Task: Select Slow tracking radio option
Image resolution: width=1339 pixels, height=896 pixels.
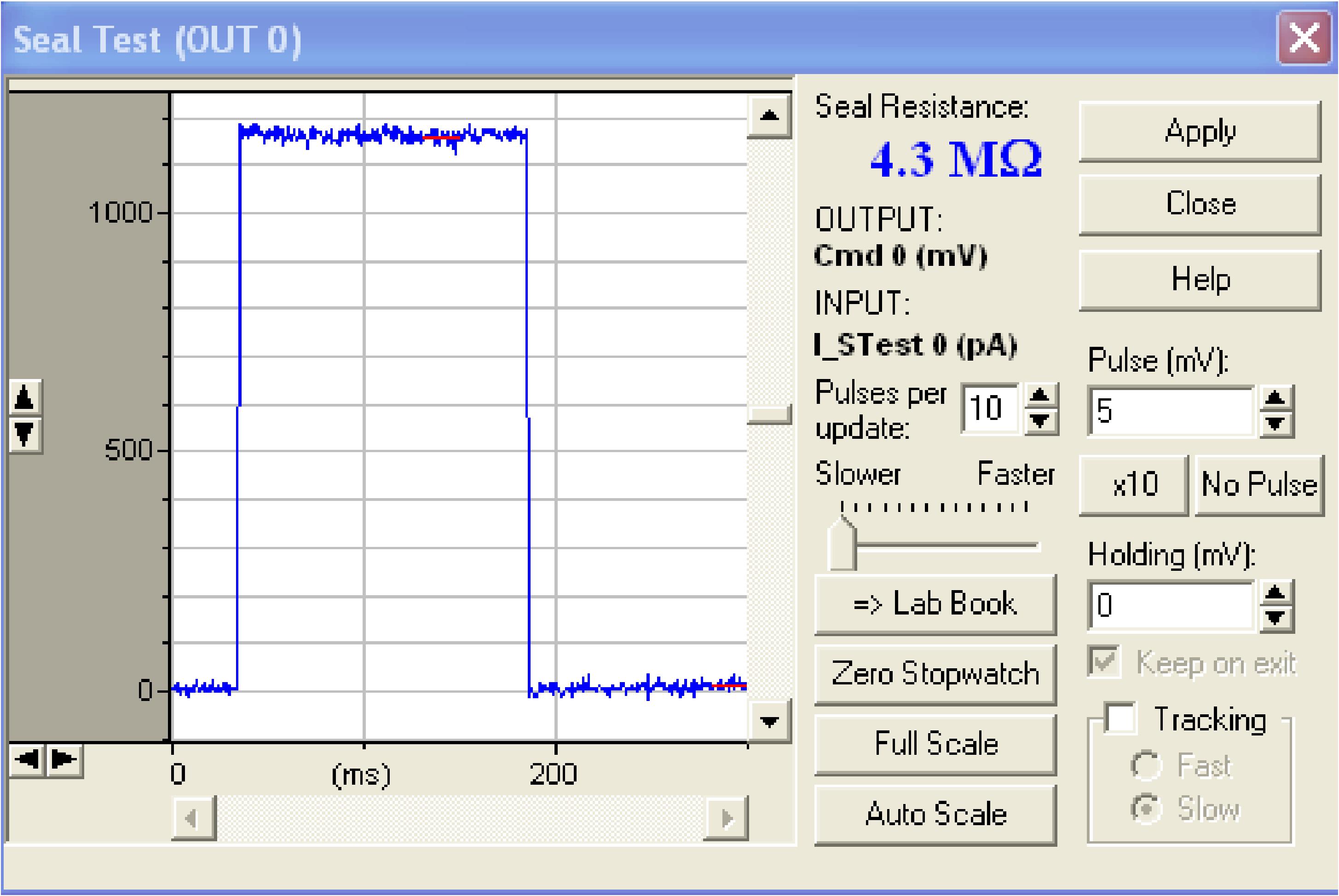Action: pos(1146,809)
